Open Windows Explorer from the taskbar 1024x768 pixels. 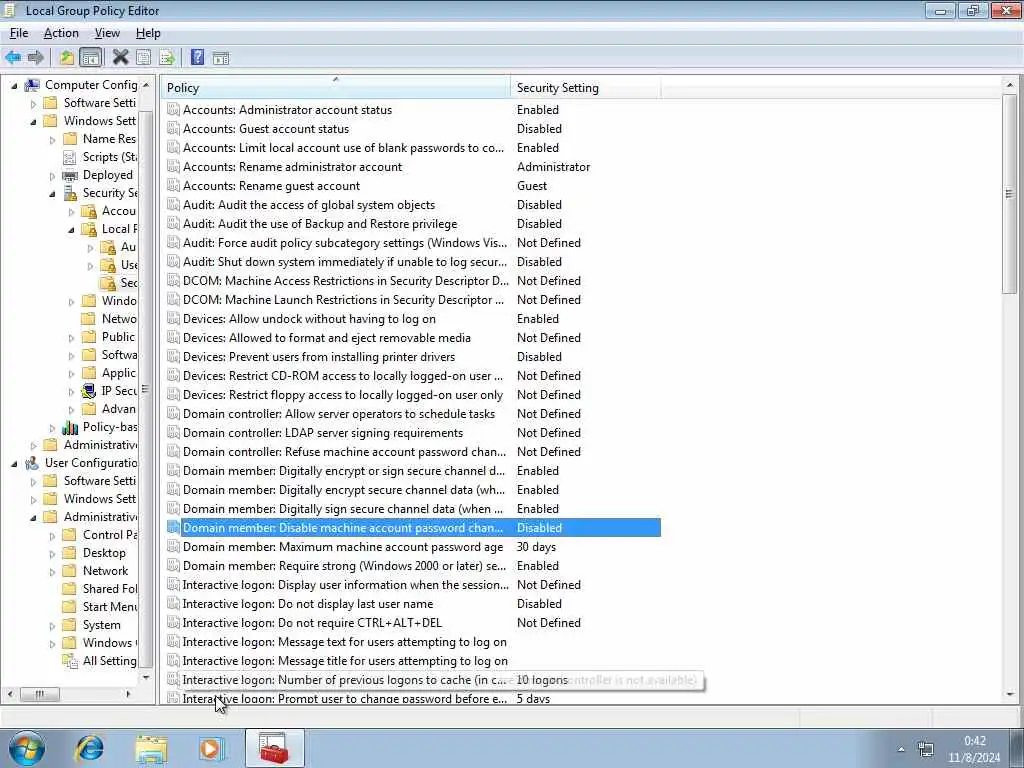click(x=152, y=748)
